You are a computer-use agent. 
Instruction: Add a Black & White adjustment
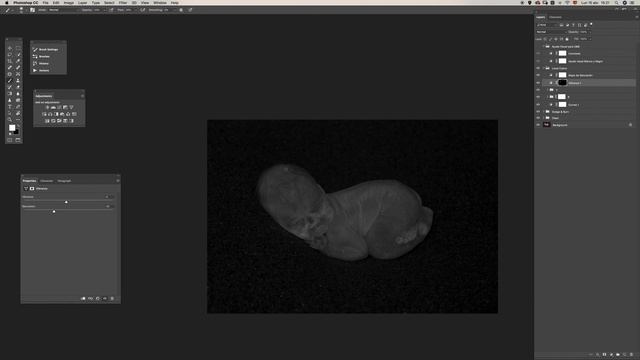(56, 114)
